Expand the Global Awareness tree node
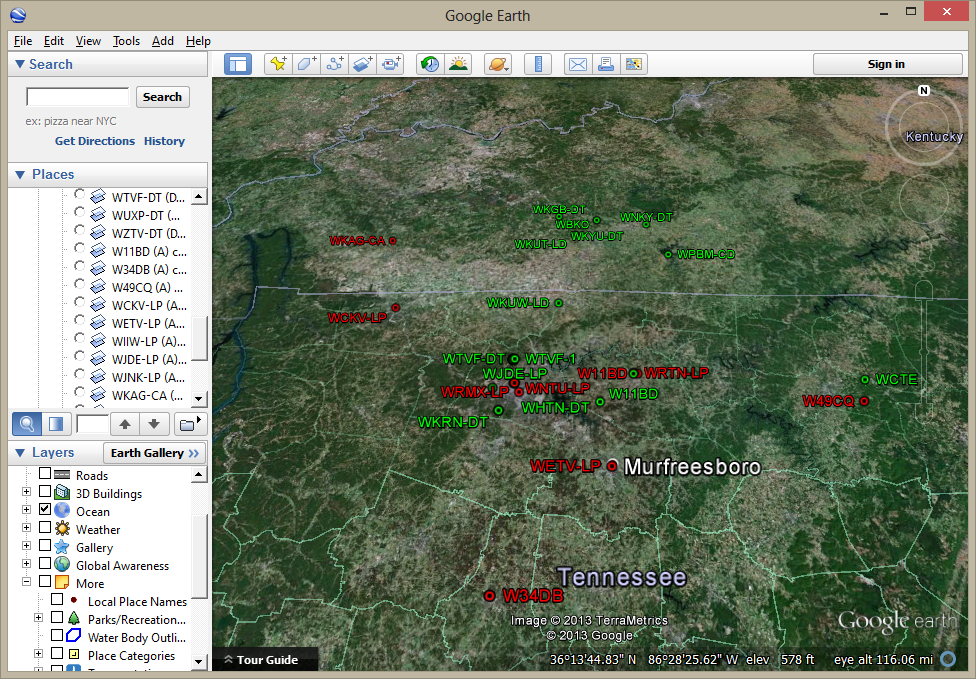Screen dimensions: 976x679 (x=26, y=564)
